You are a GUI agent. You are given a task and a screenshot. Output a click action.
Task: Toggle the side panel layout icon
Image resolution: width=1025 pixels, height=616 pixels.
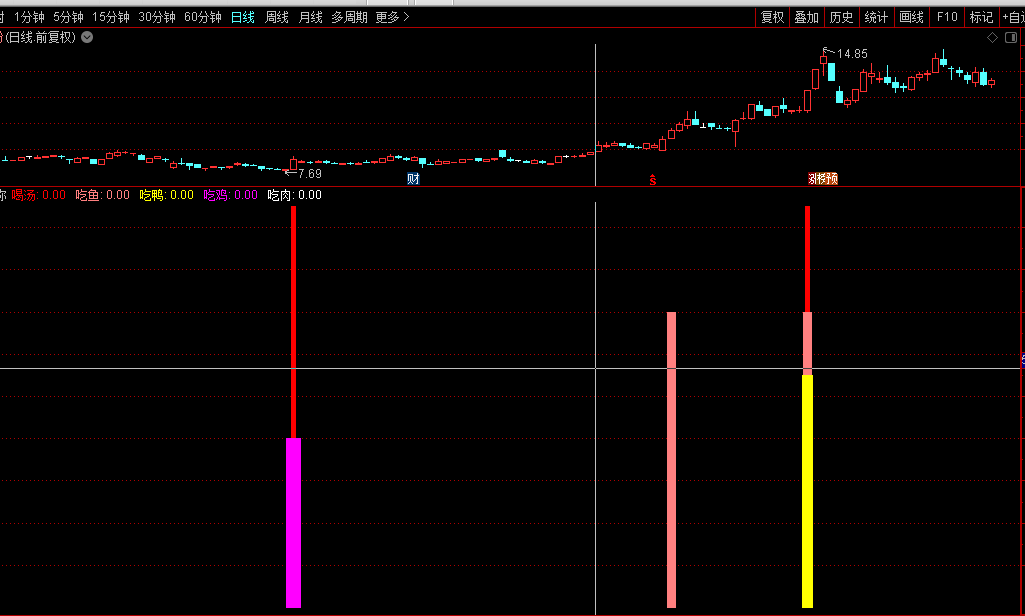tap(1010, 37)
